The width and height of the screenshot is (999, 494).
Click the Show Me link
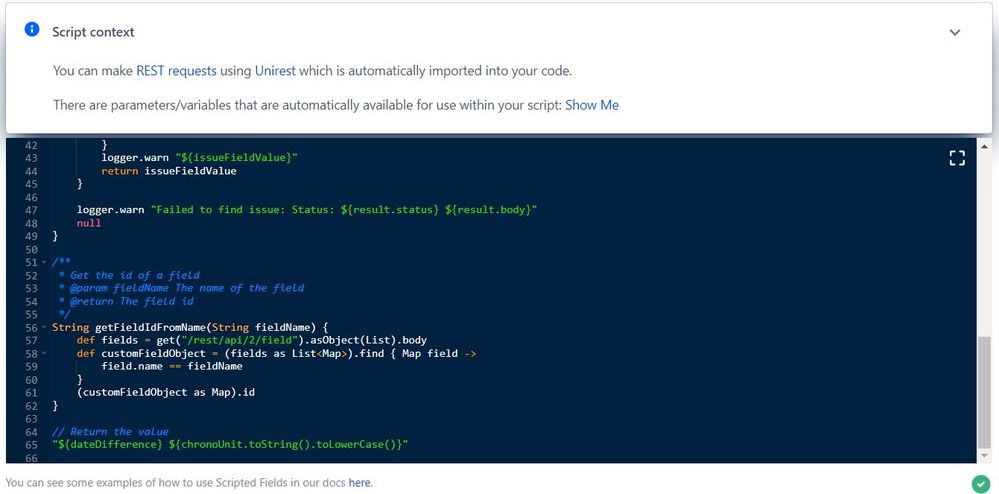(x=592, y=105)
